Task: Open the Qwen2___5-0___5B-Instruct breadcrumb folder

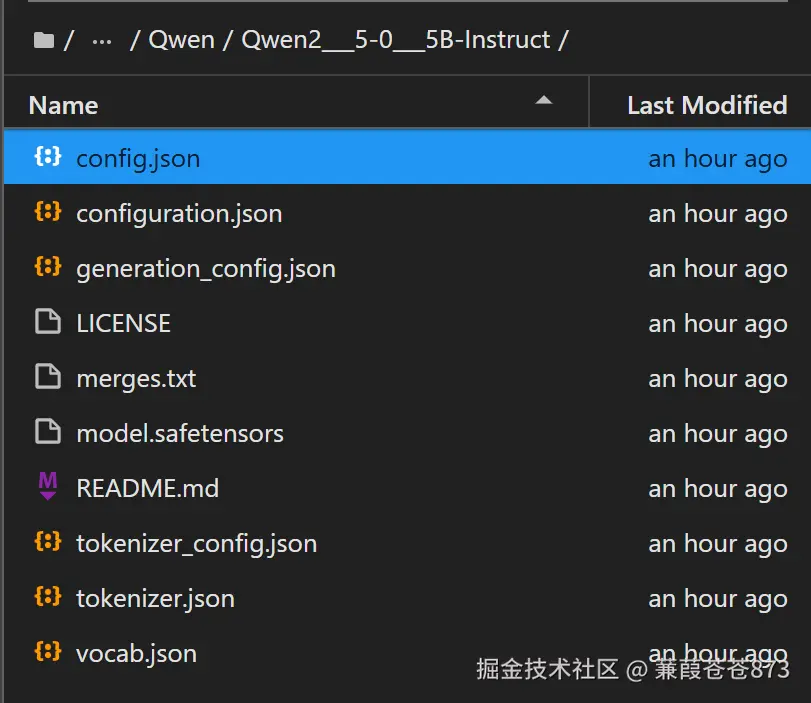Action: 396,40
